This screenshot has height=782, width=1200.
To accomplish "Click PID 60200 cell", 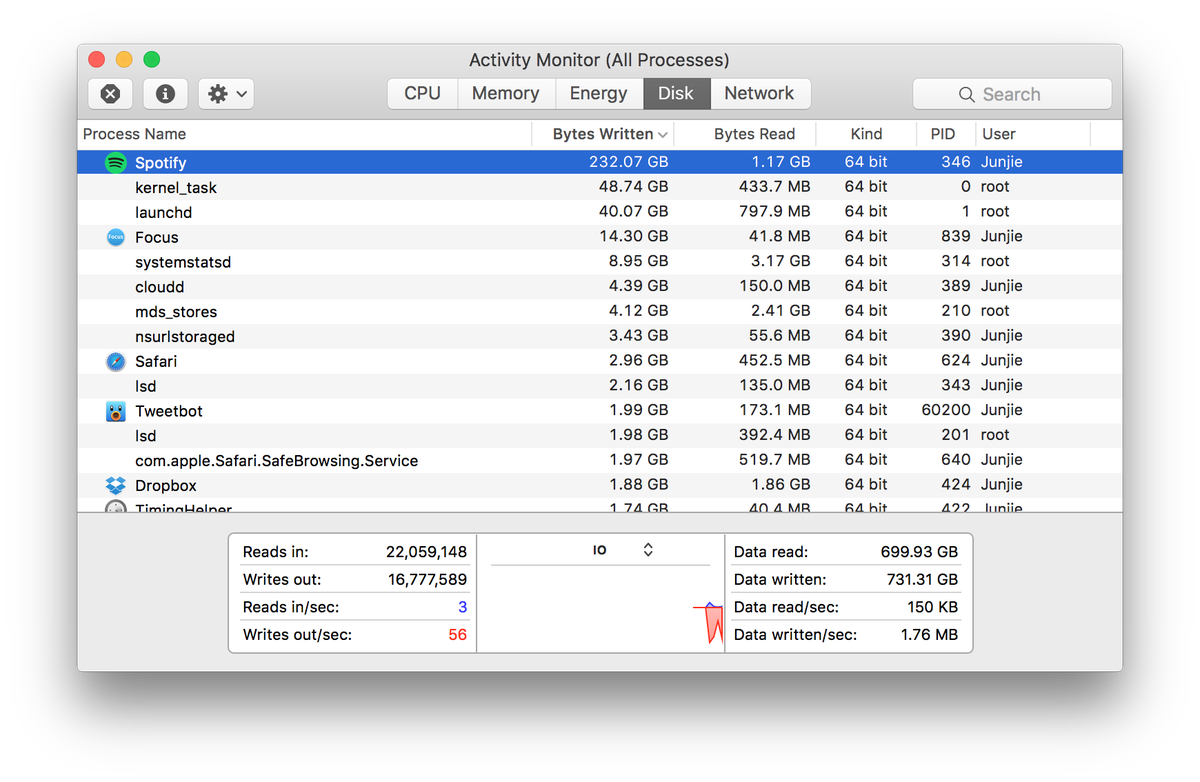I will click(946, 410).
